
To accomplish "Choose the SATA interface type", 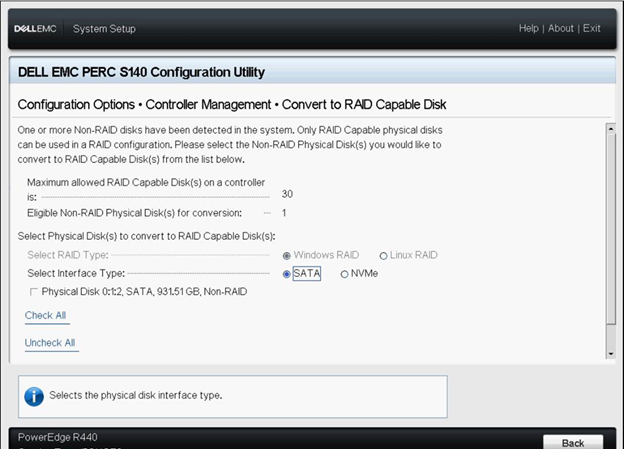I will coord(286,274).
